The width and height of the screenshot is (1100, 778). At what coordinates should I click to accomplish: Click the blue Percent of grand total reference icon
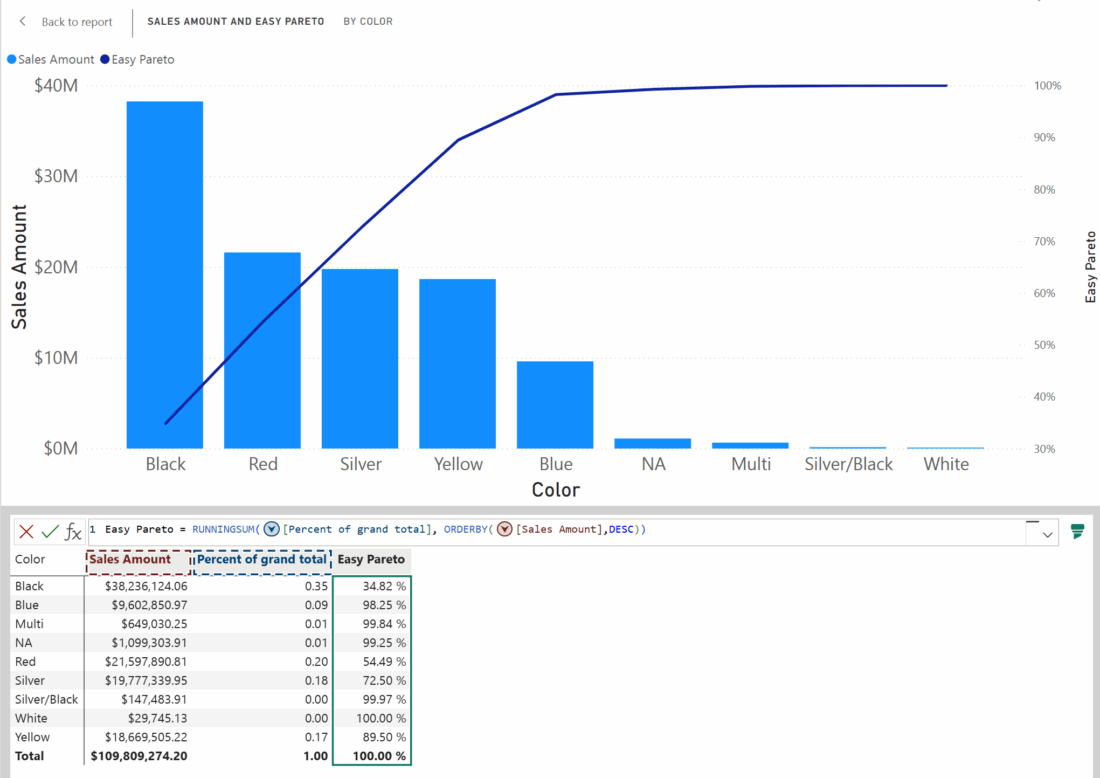coord(271,529)
